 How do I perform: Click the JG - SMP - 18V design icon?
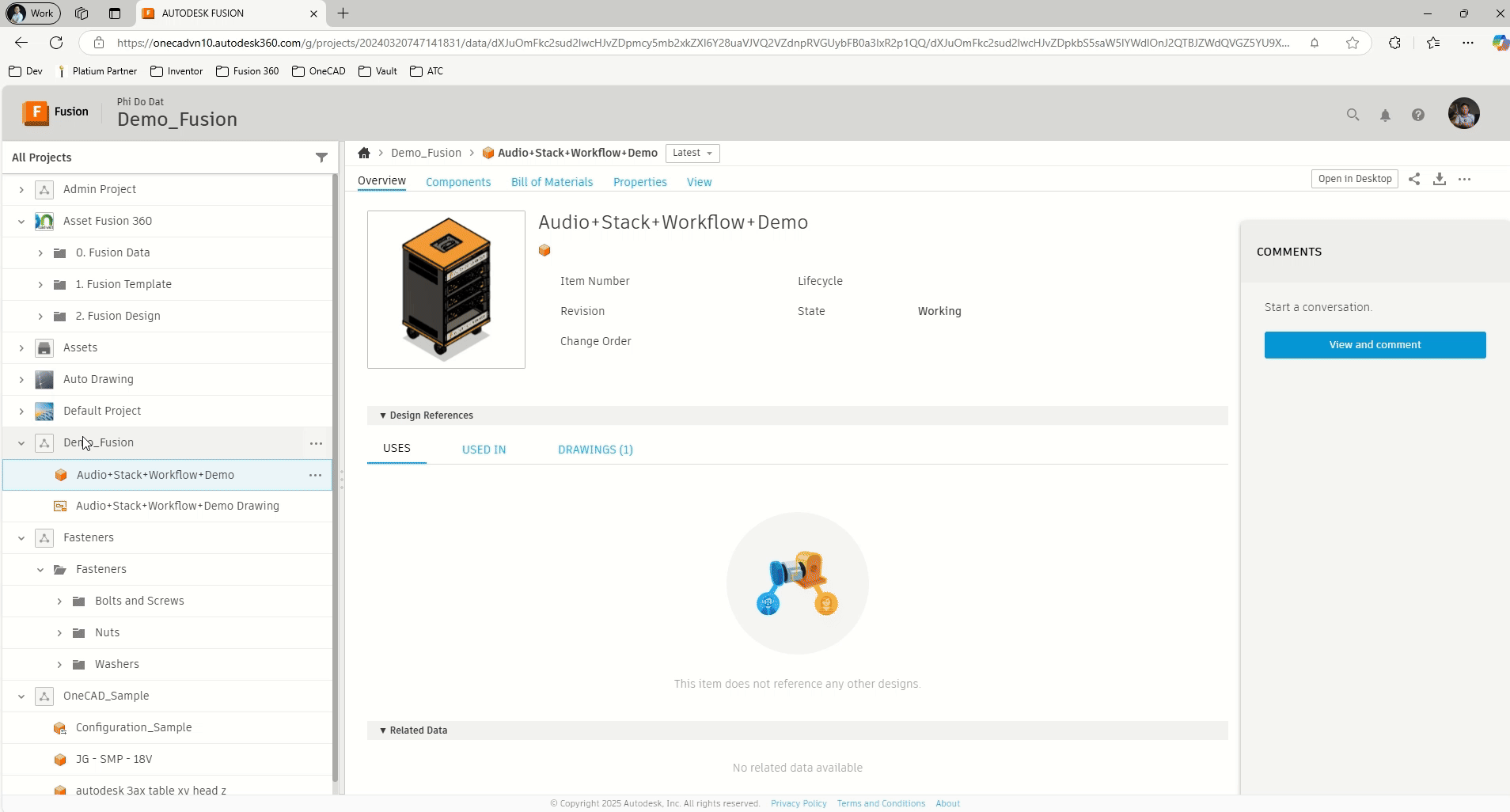coord(59,759)
